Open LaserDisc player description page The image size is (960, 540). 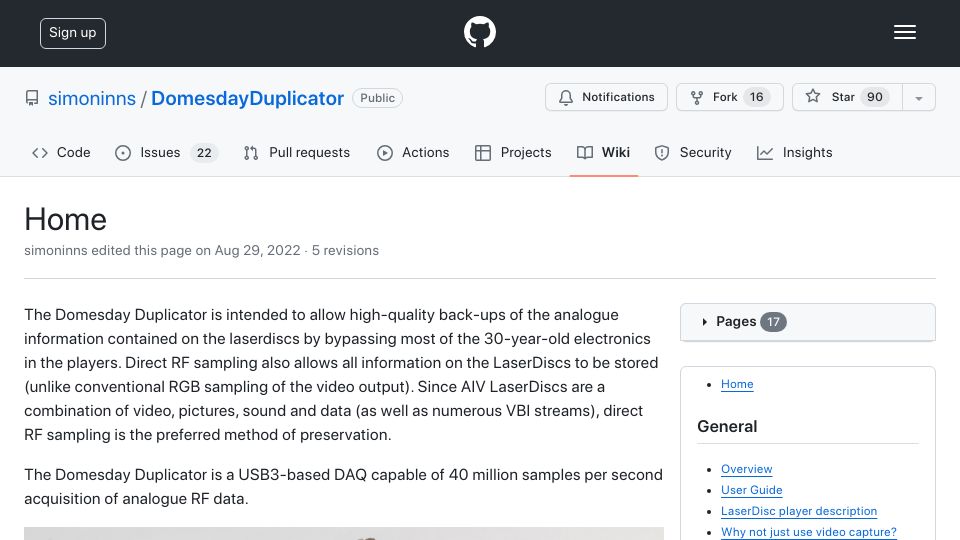tap(798, 511)
